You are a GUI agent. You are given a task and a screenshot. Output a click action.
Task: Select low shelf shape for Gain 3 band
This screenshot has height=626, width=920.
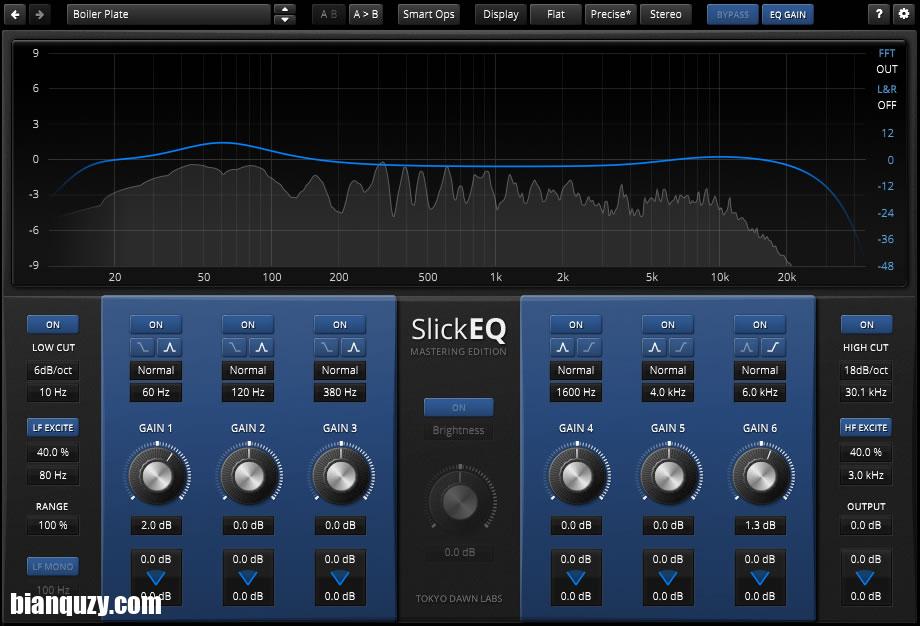click(x=327, y=347)
